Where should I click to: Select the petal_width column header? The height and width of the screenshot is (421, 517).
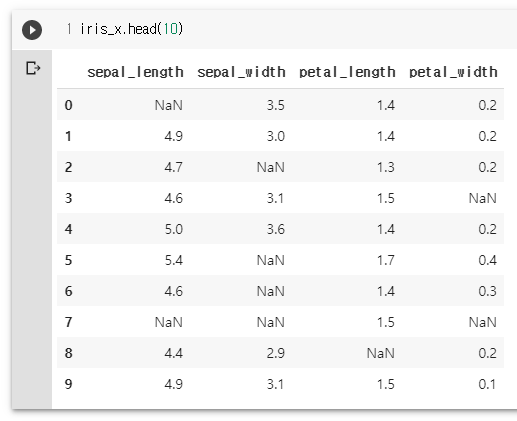[453, 72]
